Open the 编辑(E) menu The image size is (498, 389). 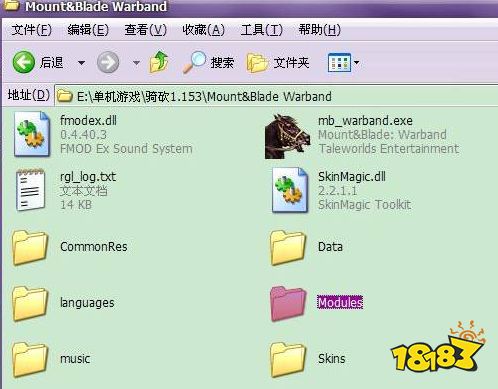click(88, 30)
